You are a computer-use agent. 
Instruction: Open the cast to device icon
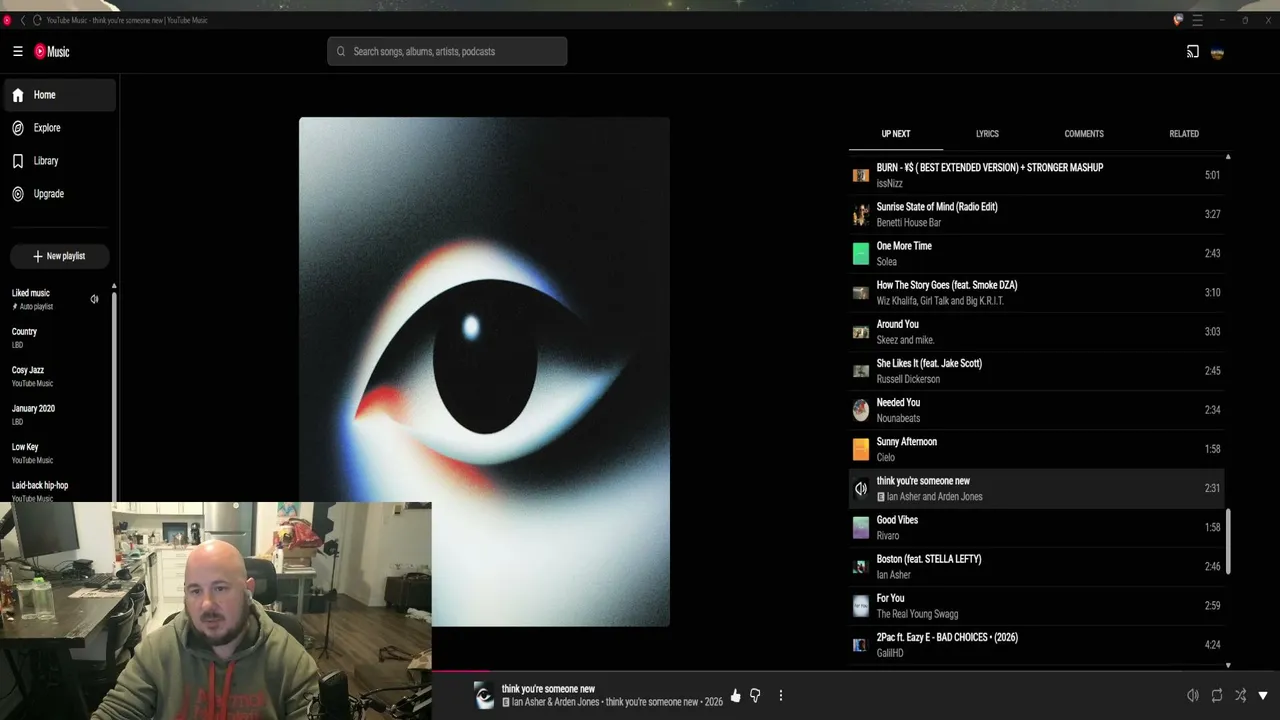pos(1192,52)
